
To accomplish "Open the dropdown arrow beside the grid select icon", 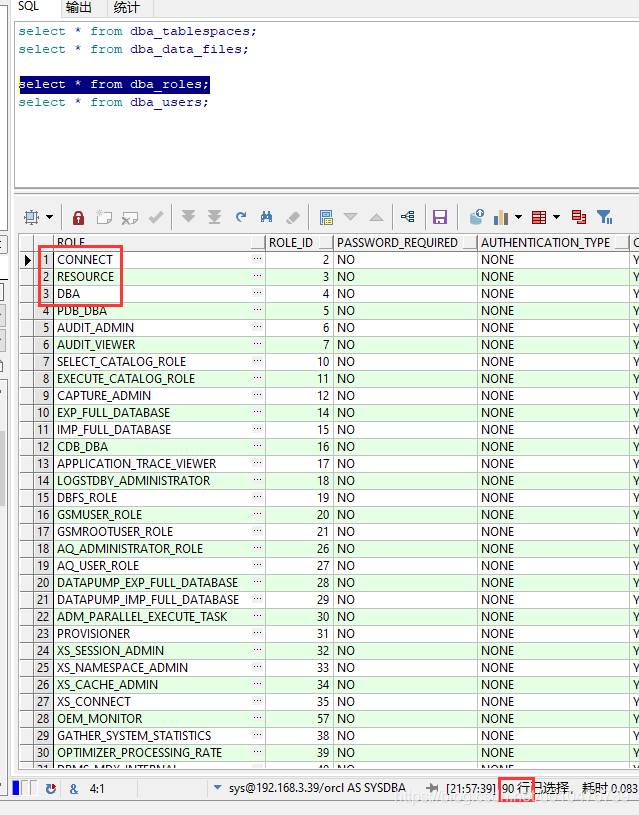I will click(x=49, y=217).
